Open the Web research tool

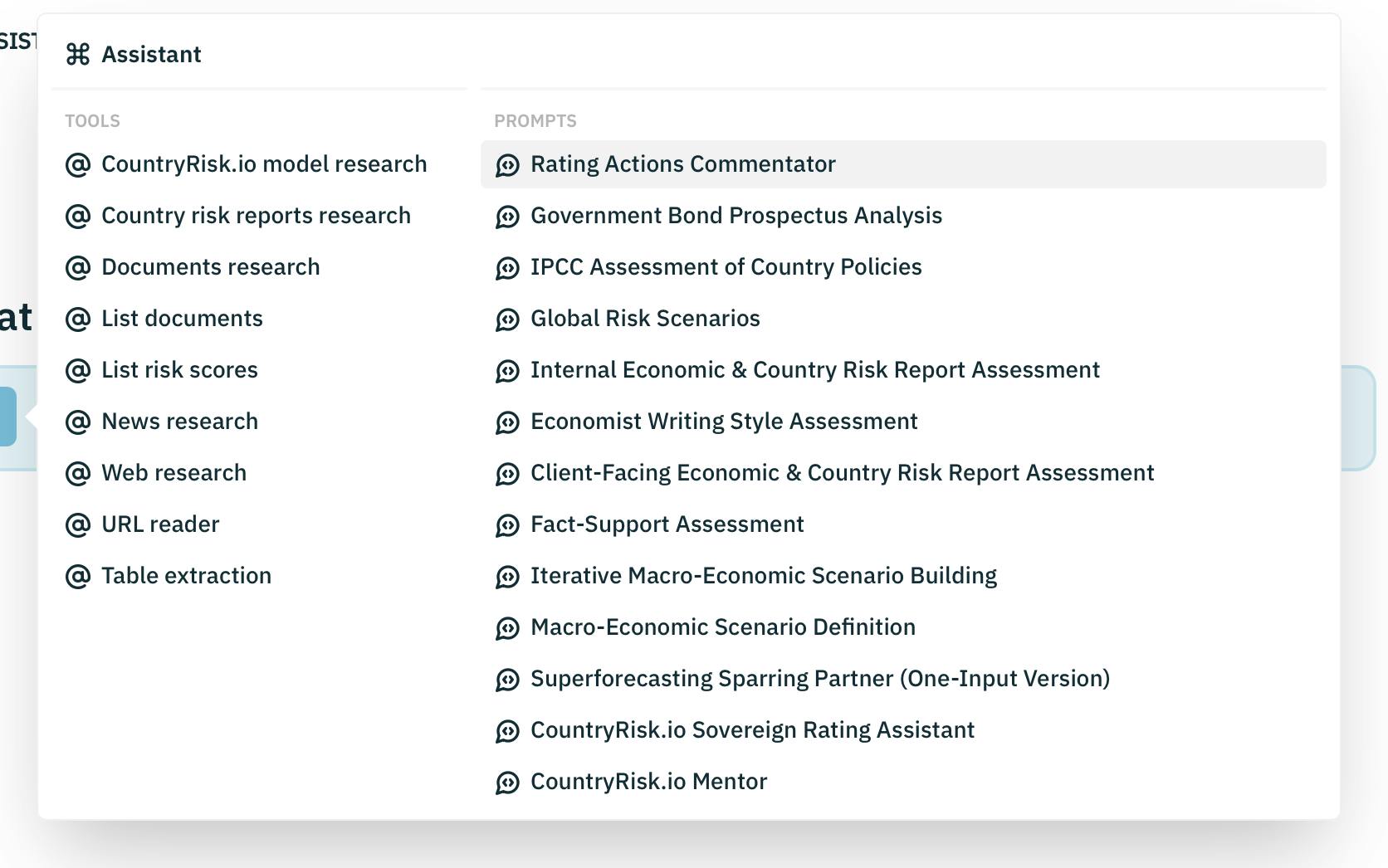pyautogui.click(x=173, y=473)
